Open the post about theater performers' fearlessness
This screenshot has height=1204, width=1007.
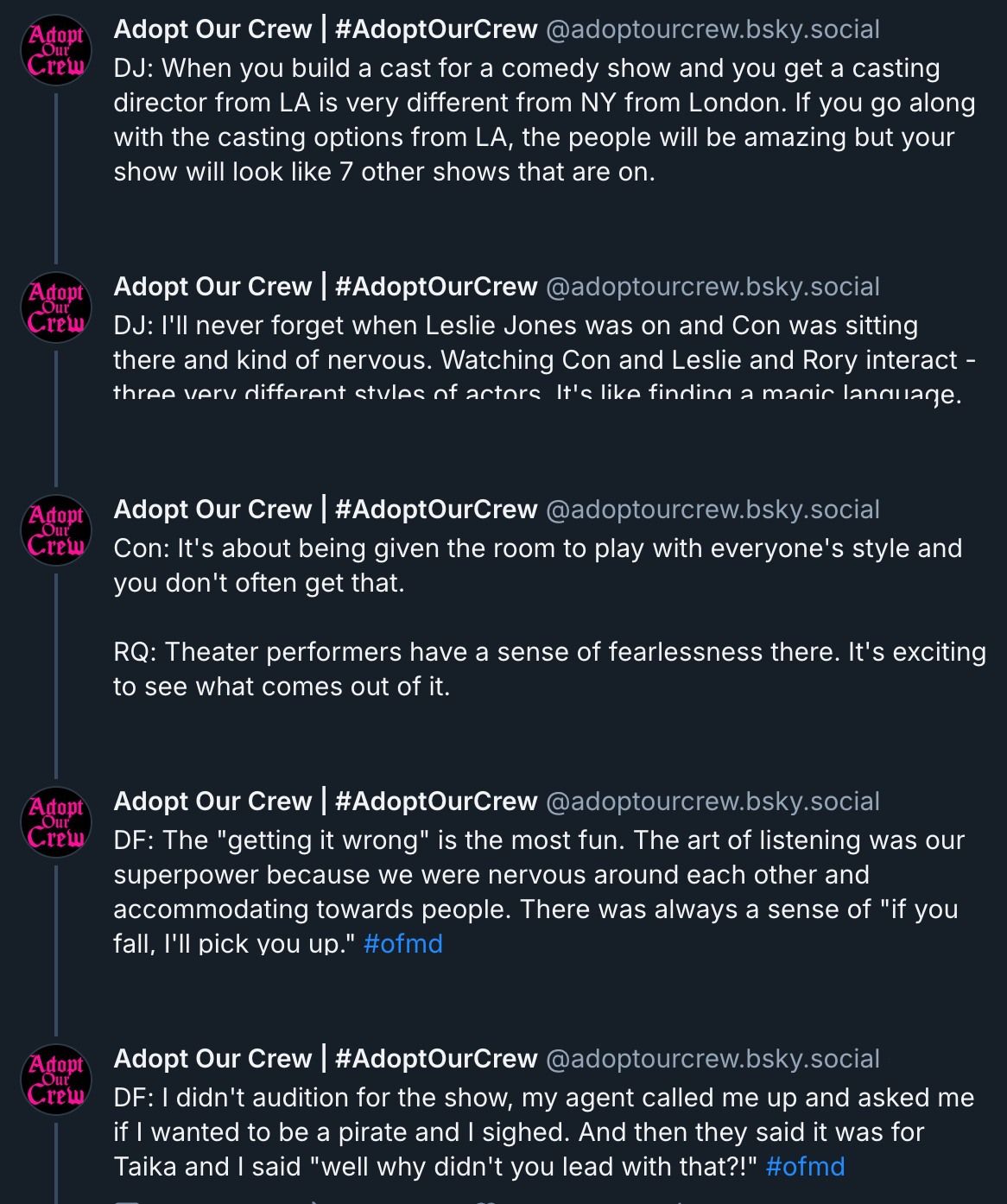(549, 669)
